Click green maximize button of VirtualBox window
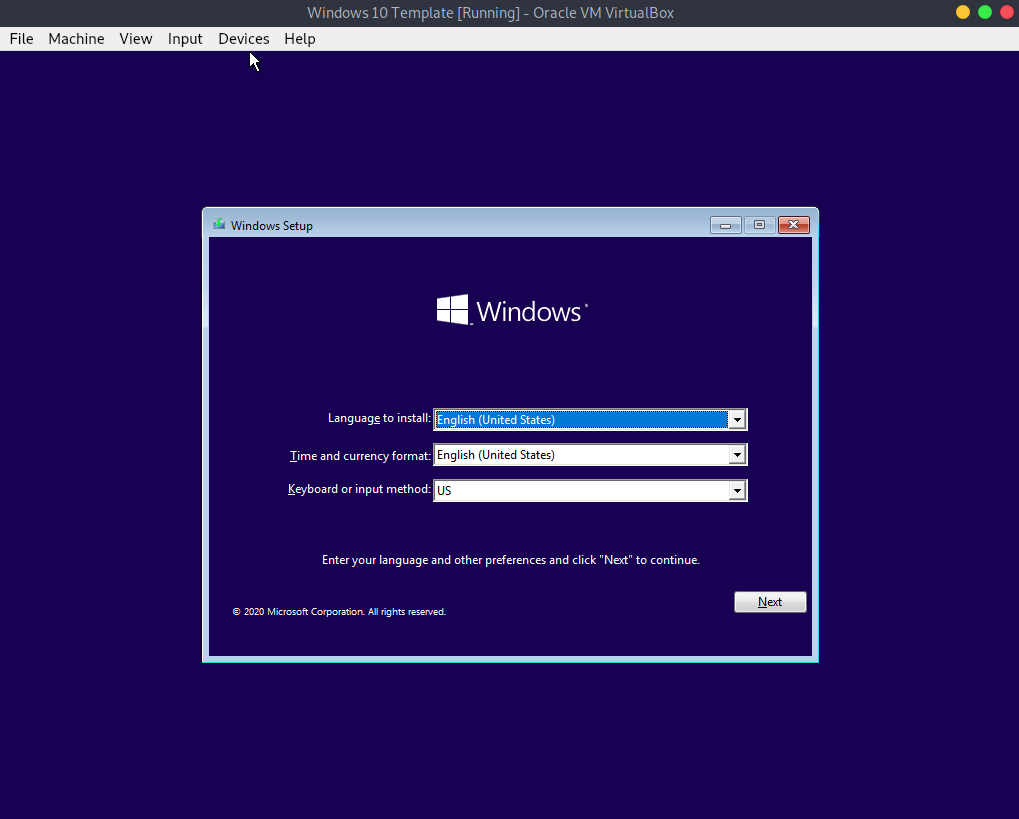Image resolution: width=1019 pixels, height=819 pixels. (x=985, y=12)
